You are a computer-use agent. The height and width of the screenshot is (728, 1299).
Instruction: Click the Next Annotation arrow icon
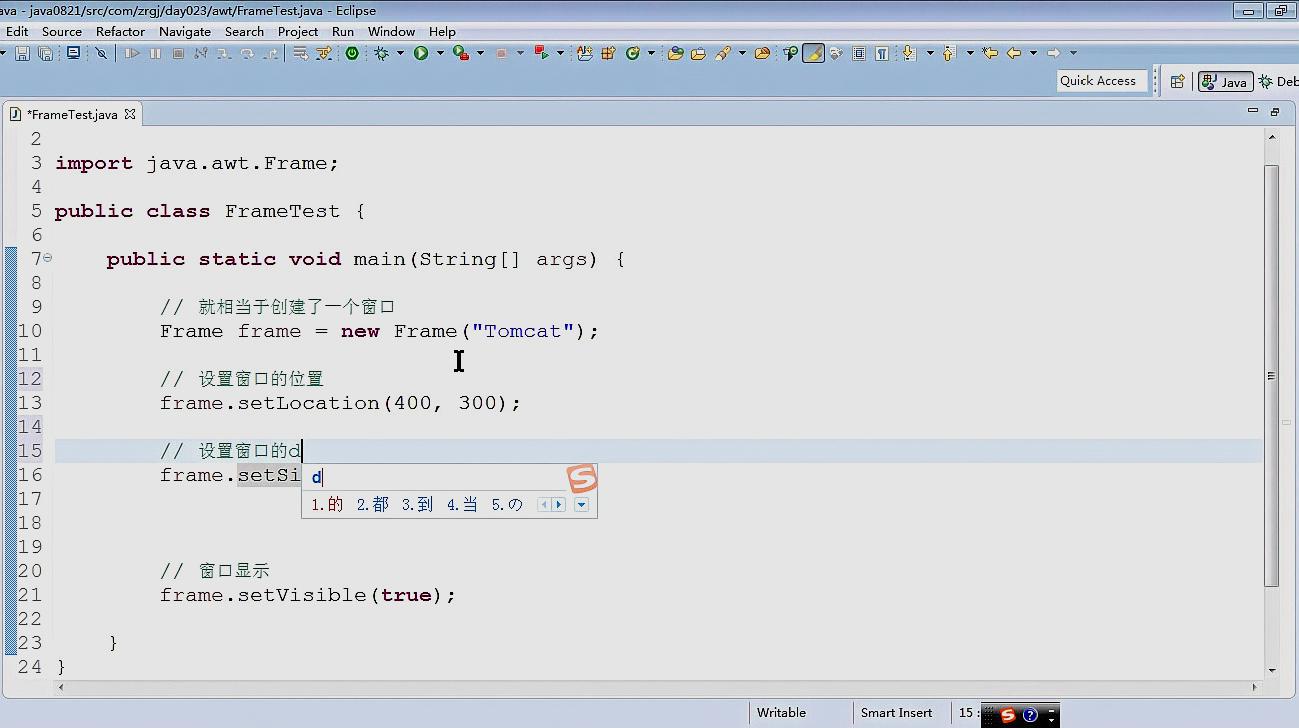coord(908,53)
